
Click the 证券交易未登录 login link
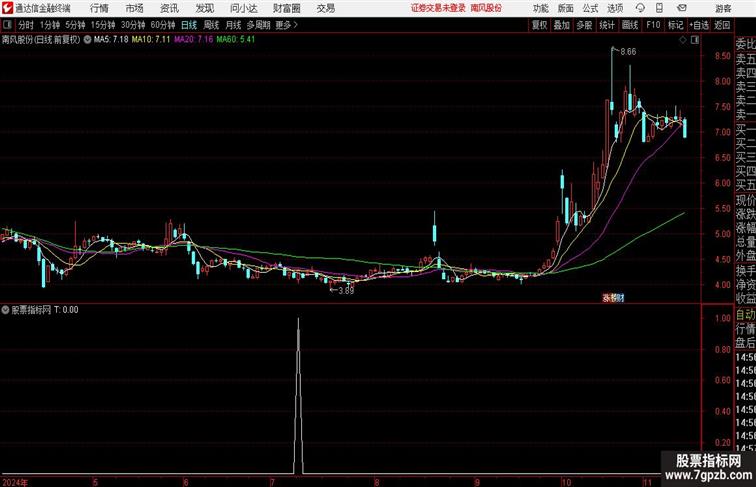(438, 8)
